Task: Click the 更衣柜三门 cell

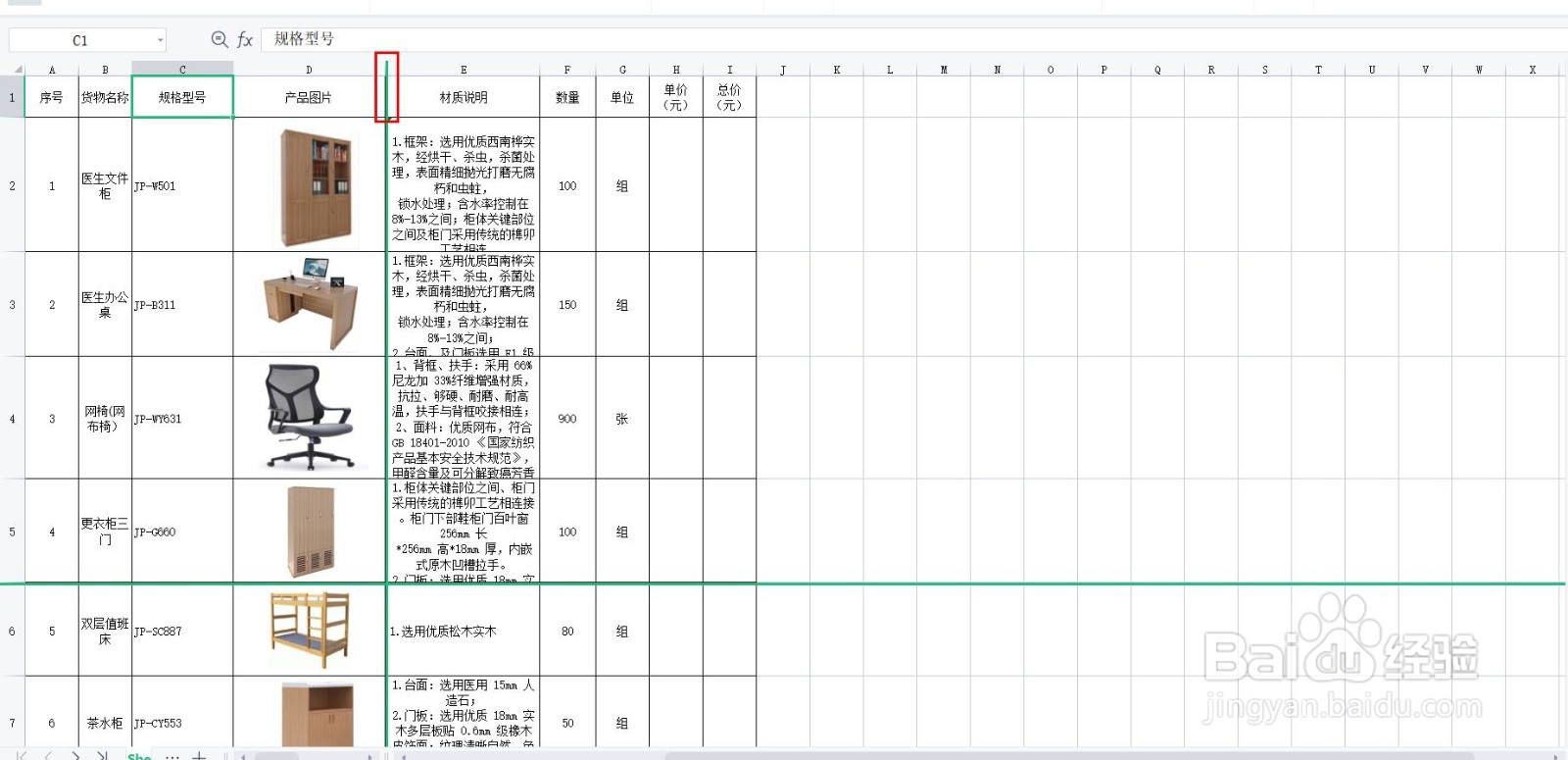Action: tap(105, 532)
